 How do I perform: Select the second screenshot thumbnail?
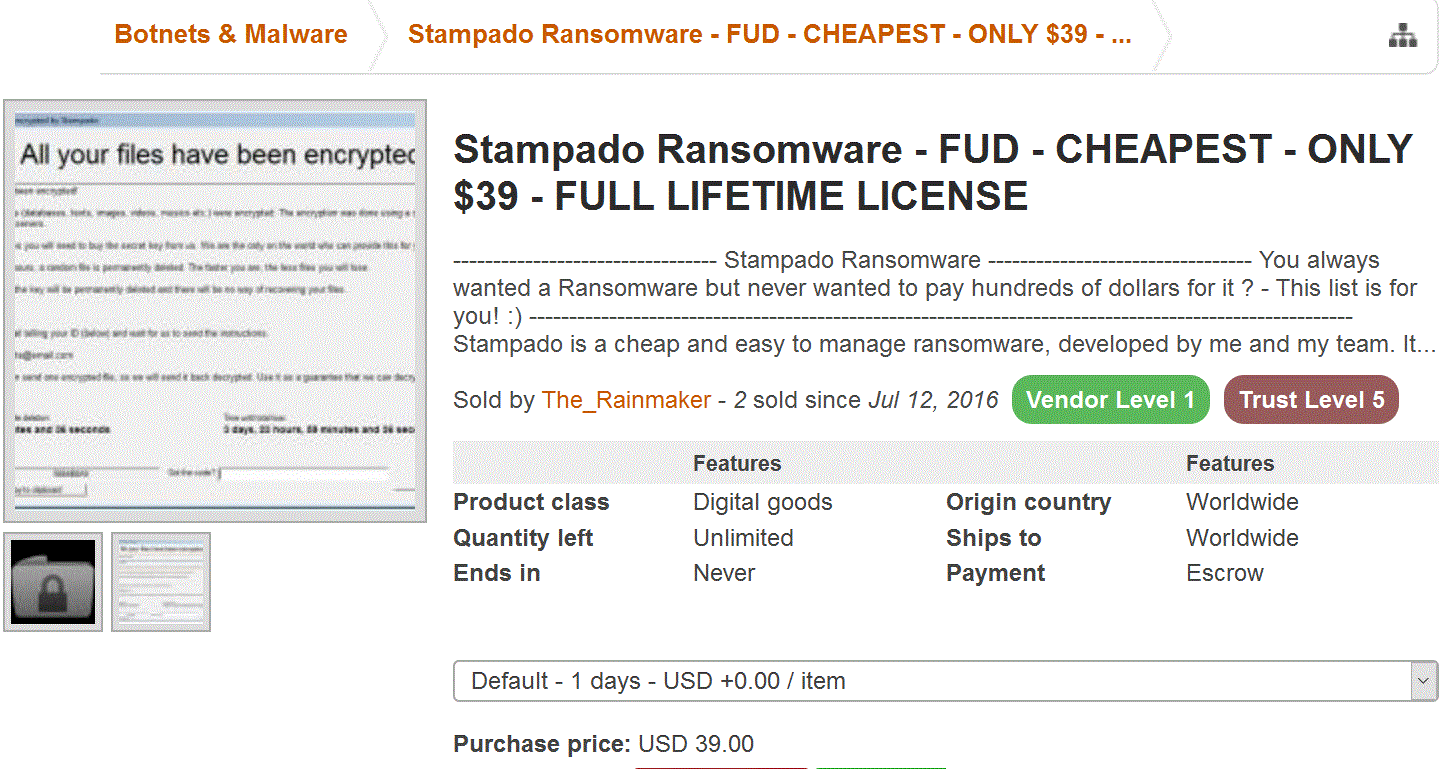pyautogui.click(x=160, y=582)
